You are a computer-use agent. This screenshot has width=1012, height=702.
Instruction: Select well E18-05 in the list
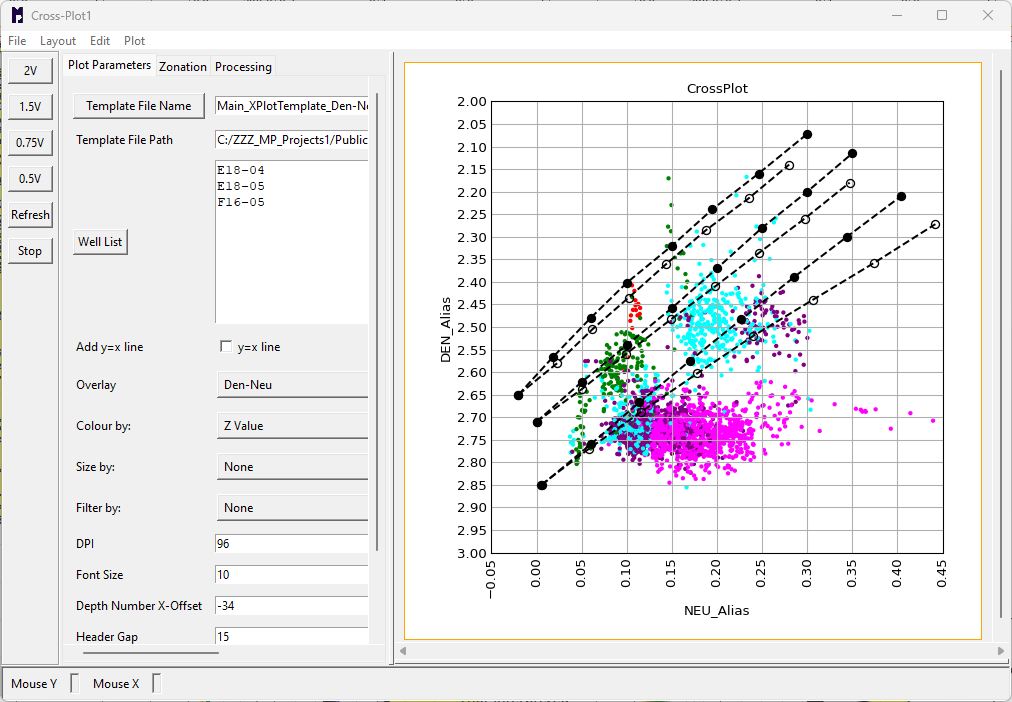coord(241,186)
